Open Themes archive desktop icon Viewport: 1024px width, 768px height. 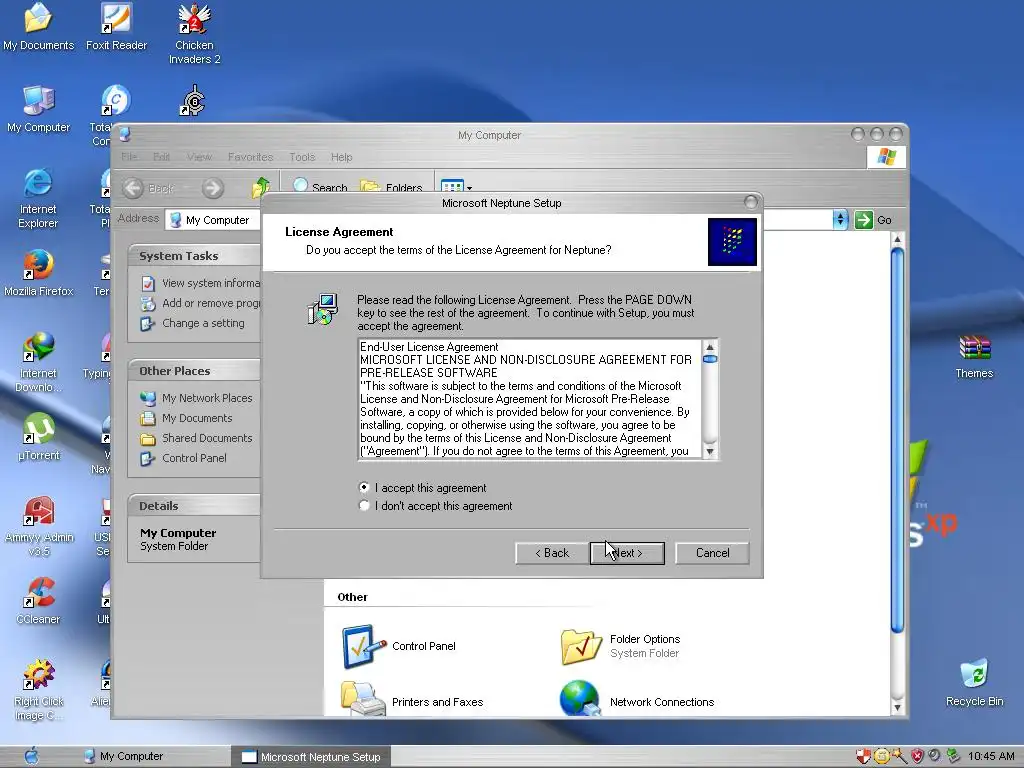point(974,356)
